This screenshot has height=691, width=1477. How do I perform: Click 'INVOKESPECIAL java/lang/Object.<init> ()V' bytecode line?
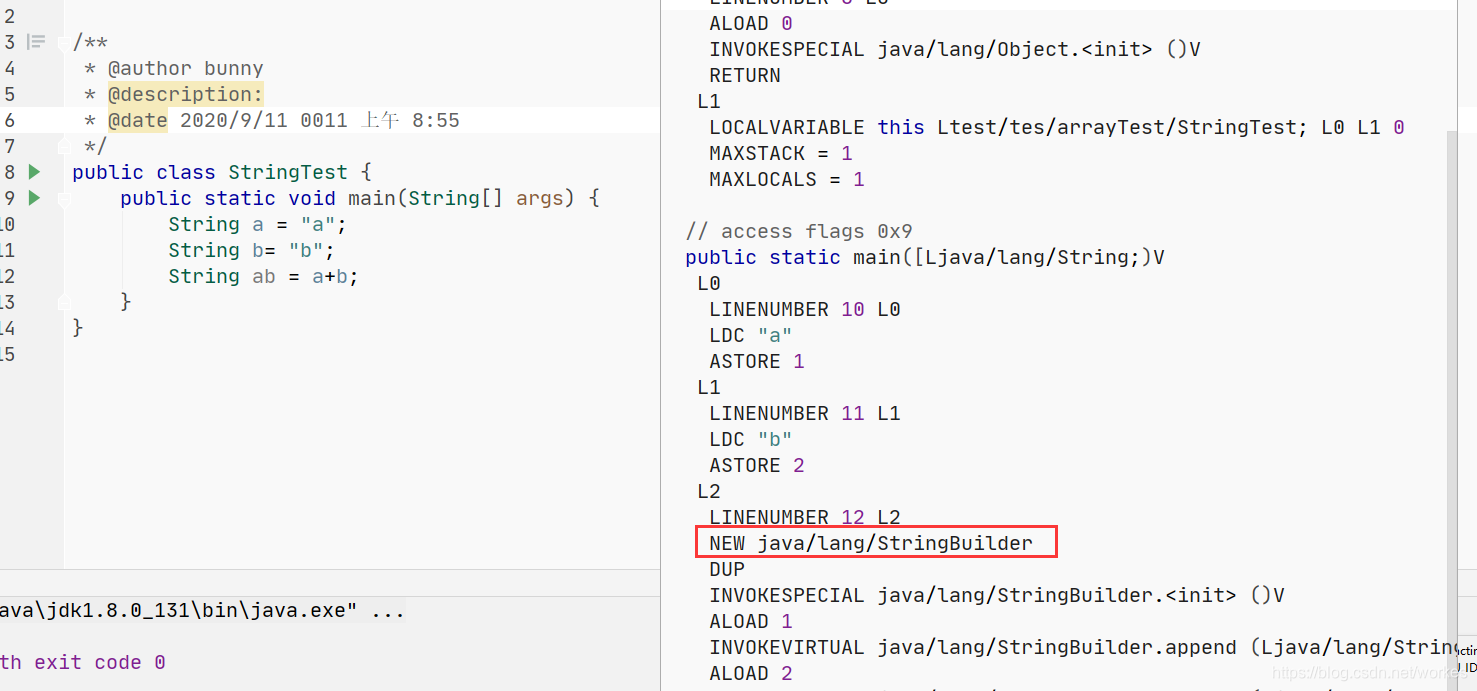954,49
